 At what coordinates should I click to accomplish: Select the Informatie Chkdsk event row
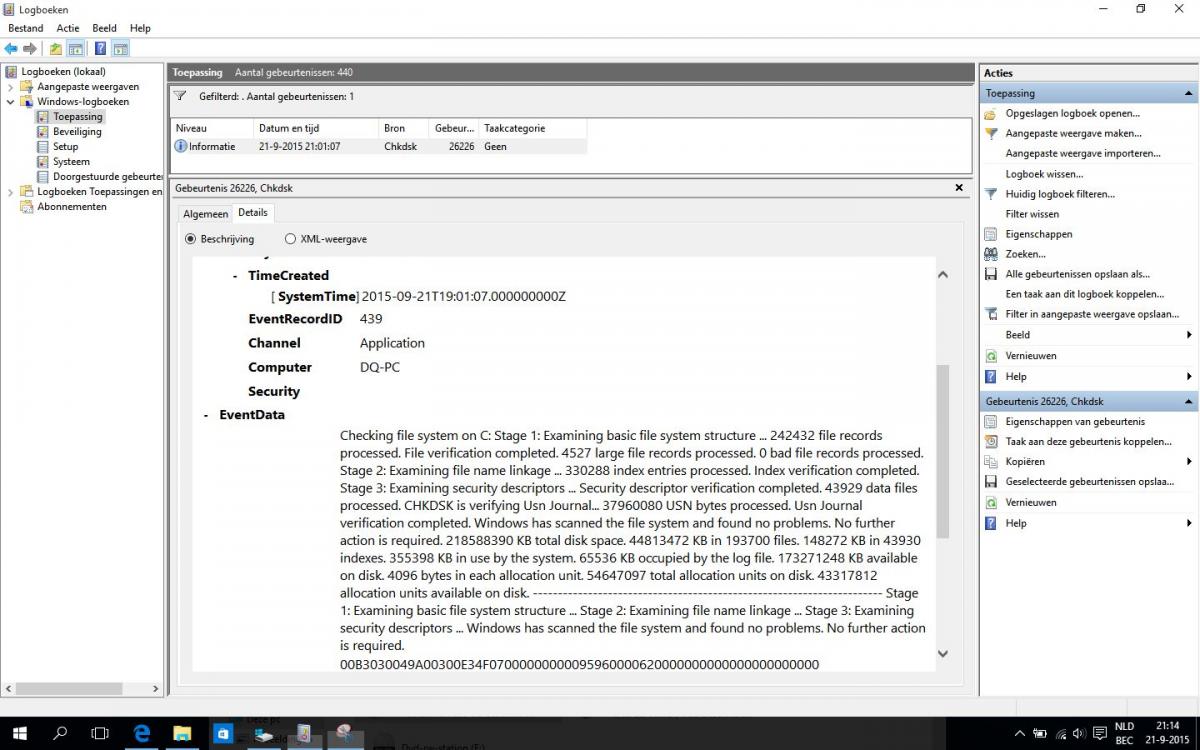tap(379, 146)
